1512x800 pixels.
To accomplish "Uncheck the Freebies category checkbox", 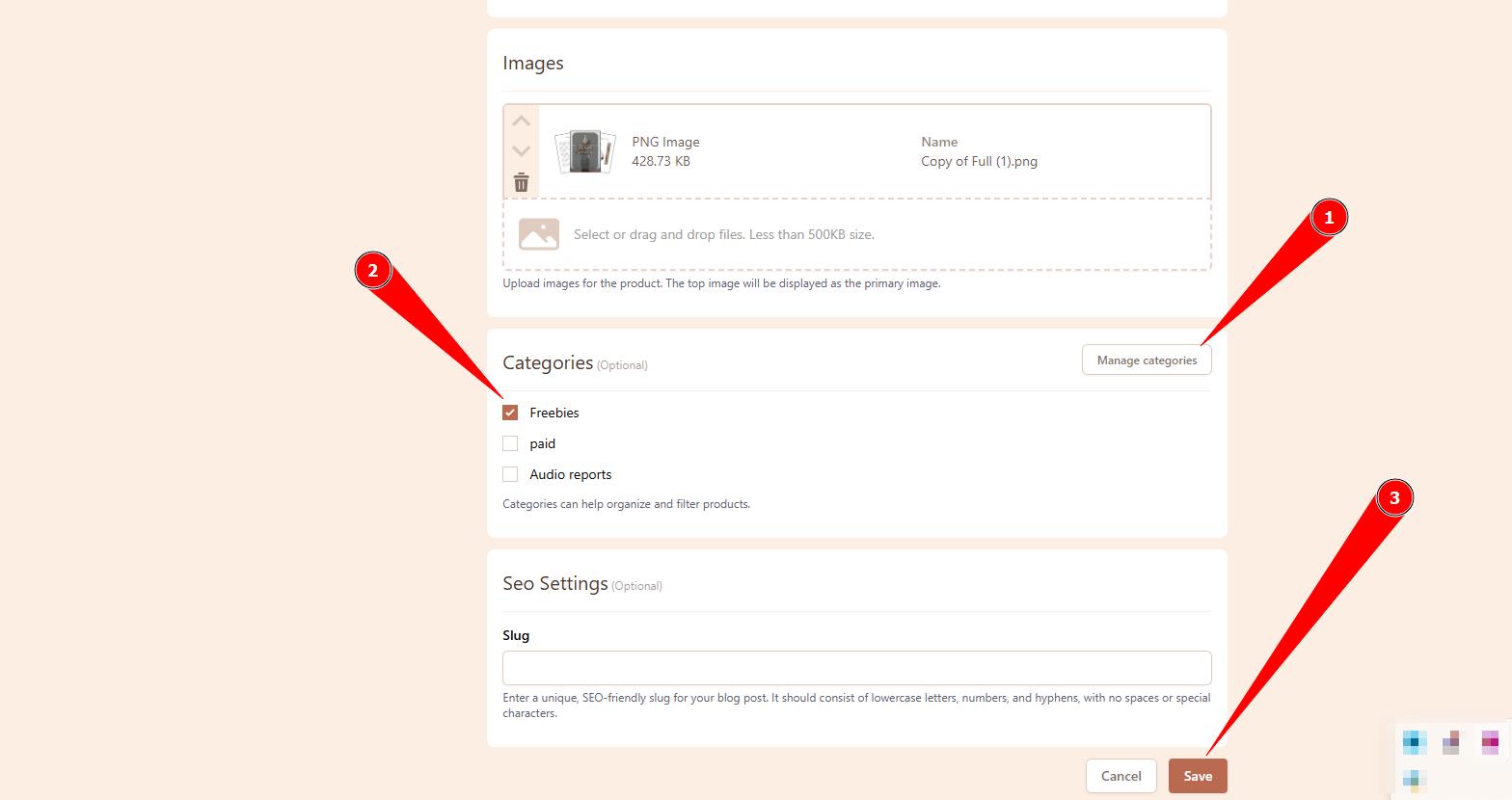I will (510, 413).
